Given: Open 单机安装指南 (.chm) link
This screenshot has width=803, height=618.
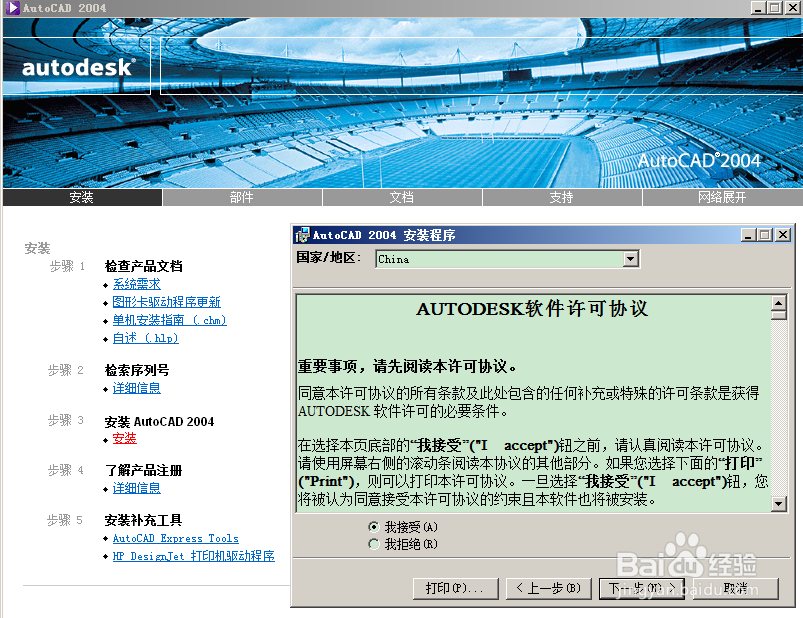Looking at the screenshot, I should pos(170,320).
